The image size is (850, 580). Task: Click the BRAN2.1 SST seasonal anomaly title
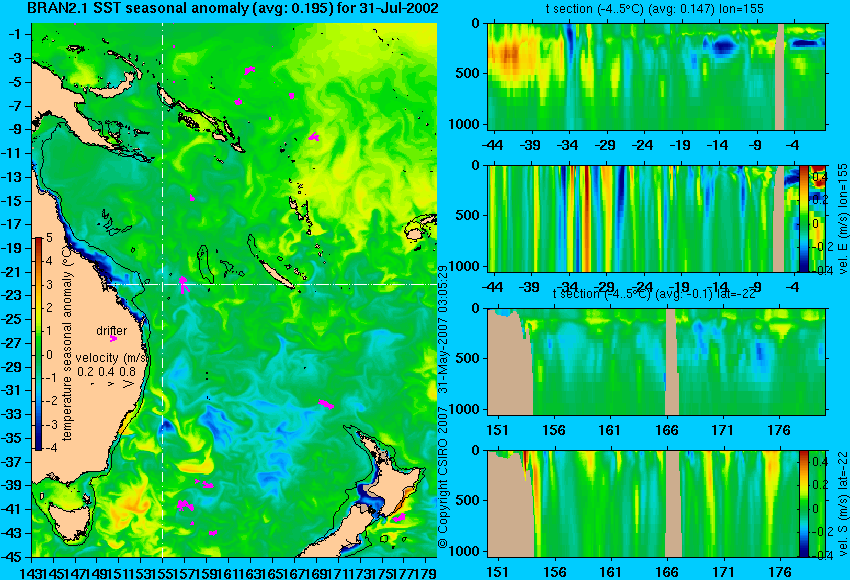[233, 9]
